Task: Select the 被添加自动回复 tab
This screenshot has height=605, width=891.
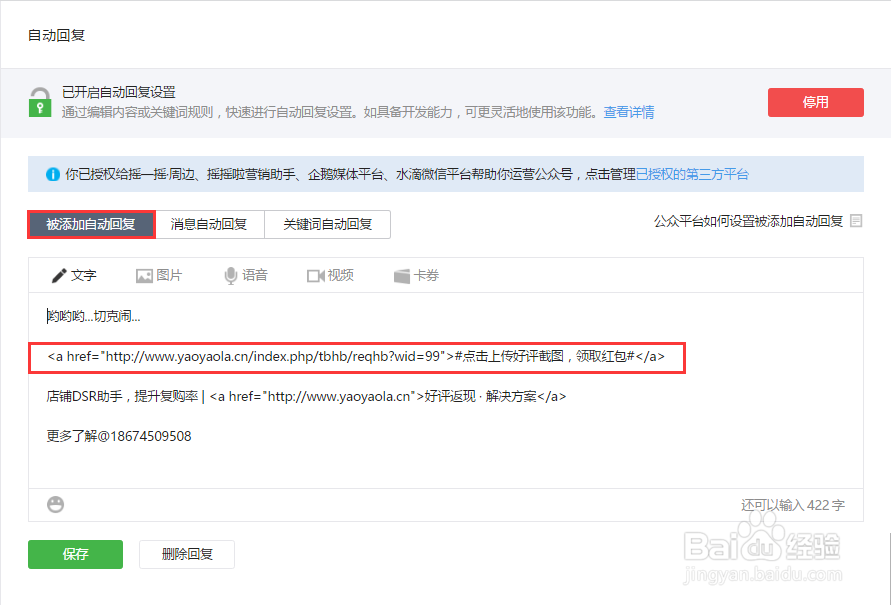Action: [91, 224]
